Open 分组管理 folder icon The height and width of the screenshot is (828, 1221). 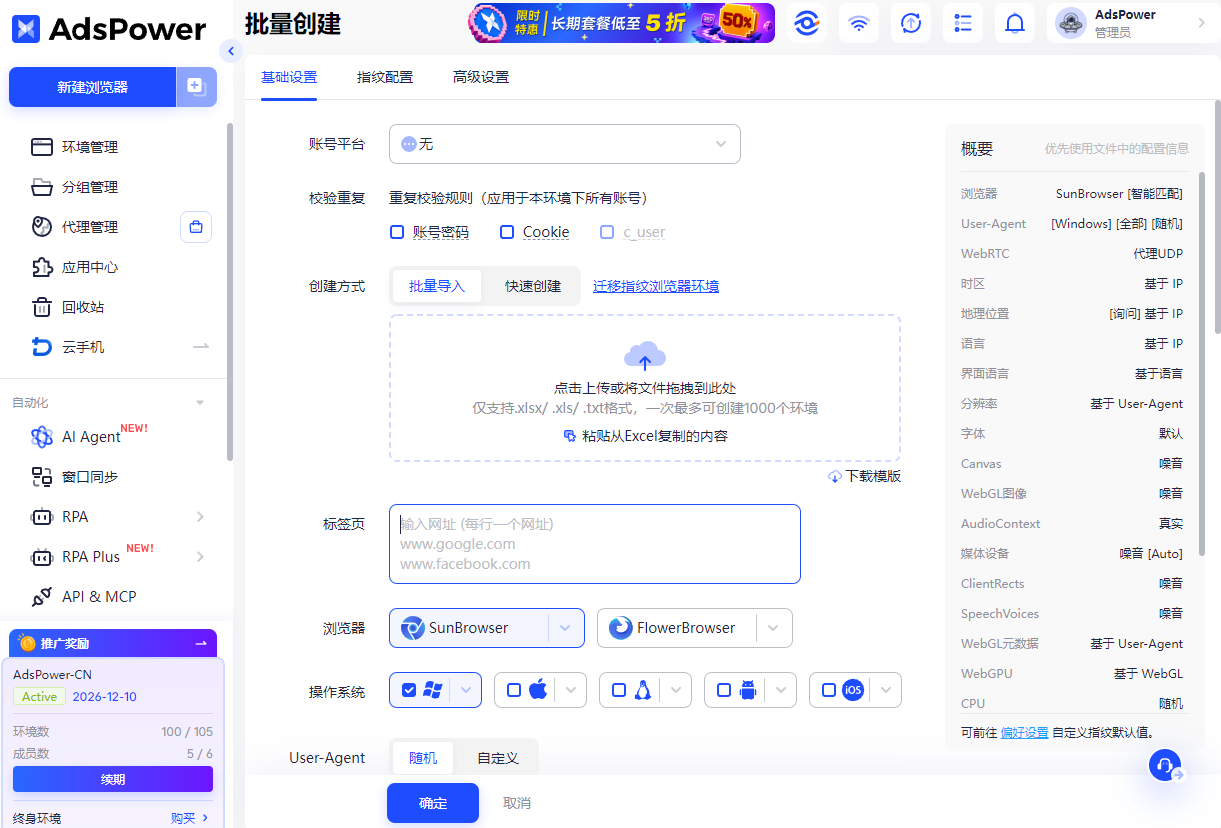(x=42, y=187)
